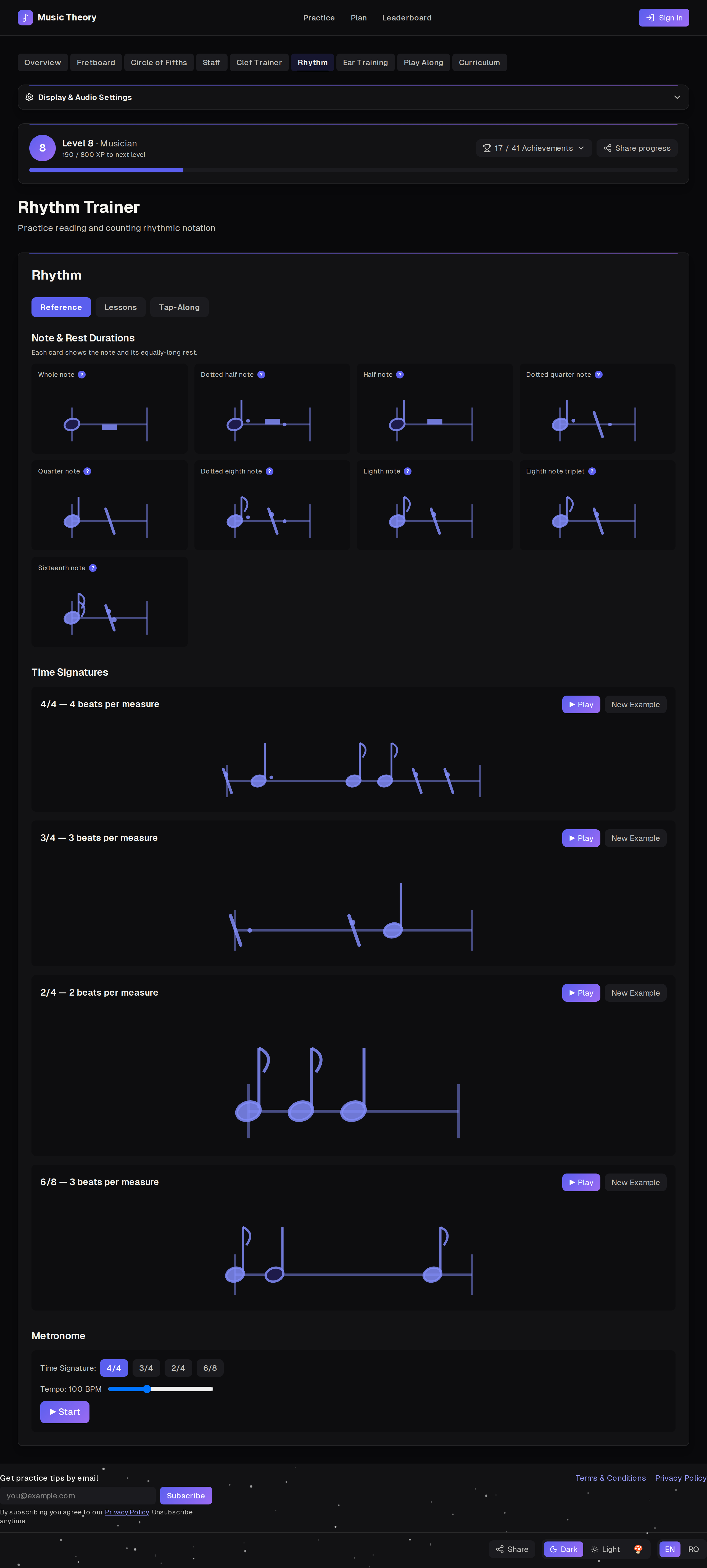The image size is (707, 1568).
Task: Click the XP progress bar
Action: (x=353, y=170)
